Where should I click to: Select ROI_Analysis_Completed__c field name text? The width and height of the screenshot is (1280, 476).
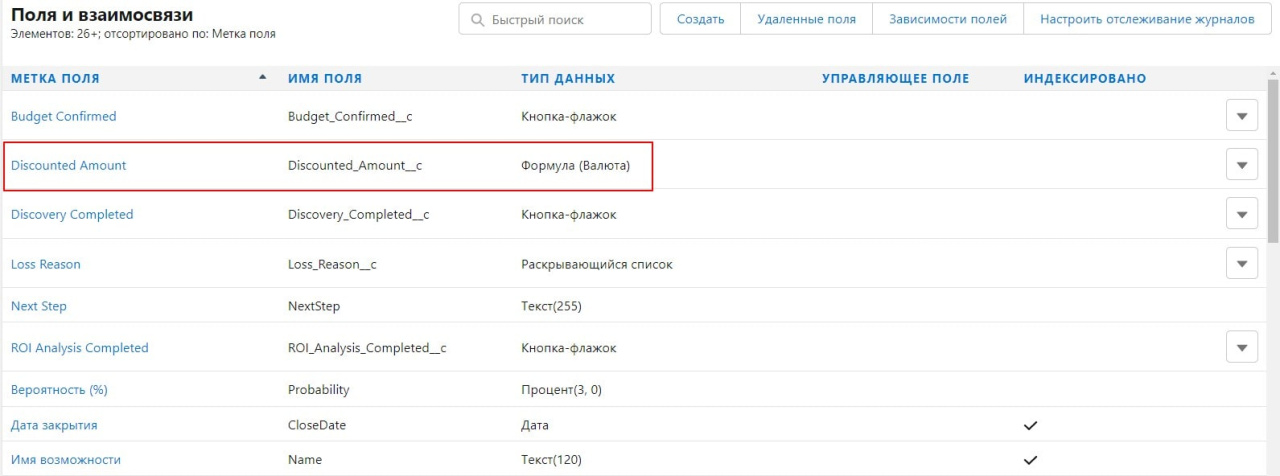pyautogui.click(x=367, y=347)
